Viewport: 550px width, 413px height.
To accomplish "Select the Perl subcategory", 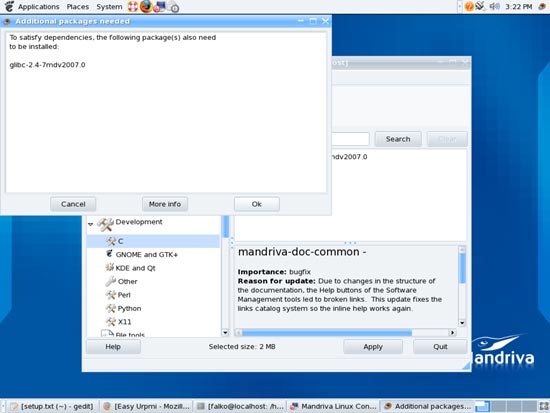I will 124,295.
